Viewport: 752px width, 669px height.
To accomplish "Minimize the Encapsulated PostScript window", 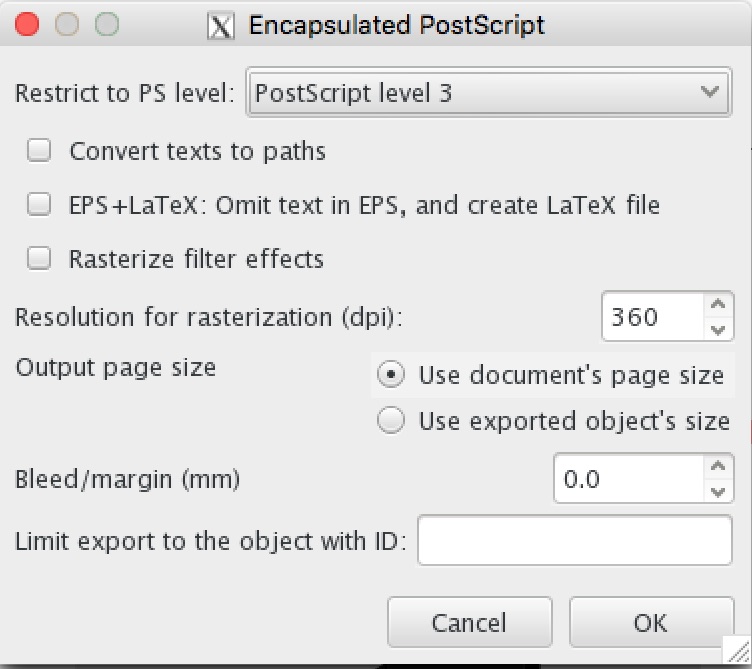I will 67,25.
